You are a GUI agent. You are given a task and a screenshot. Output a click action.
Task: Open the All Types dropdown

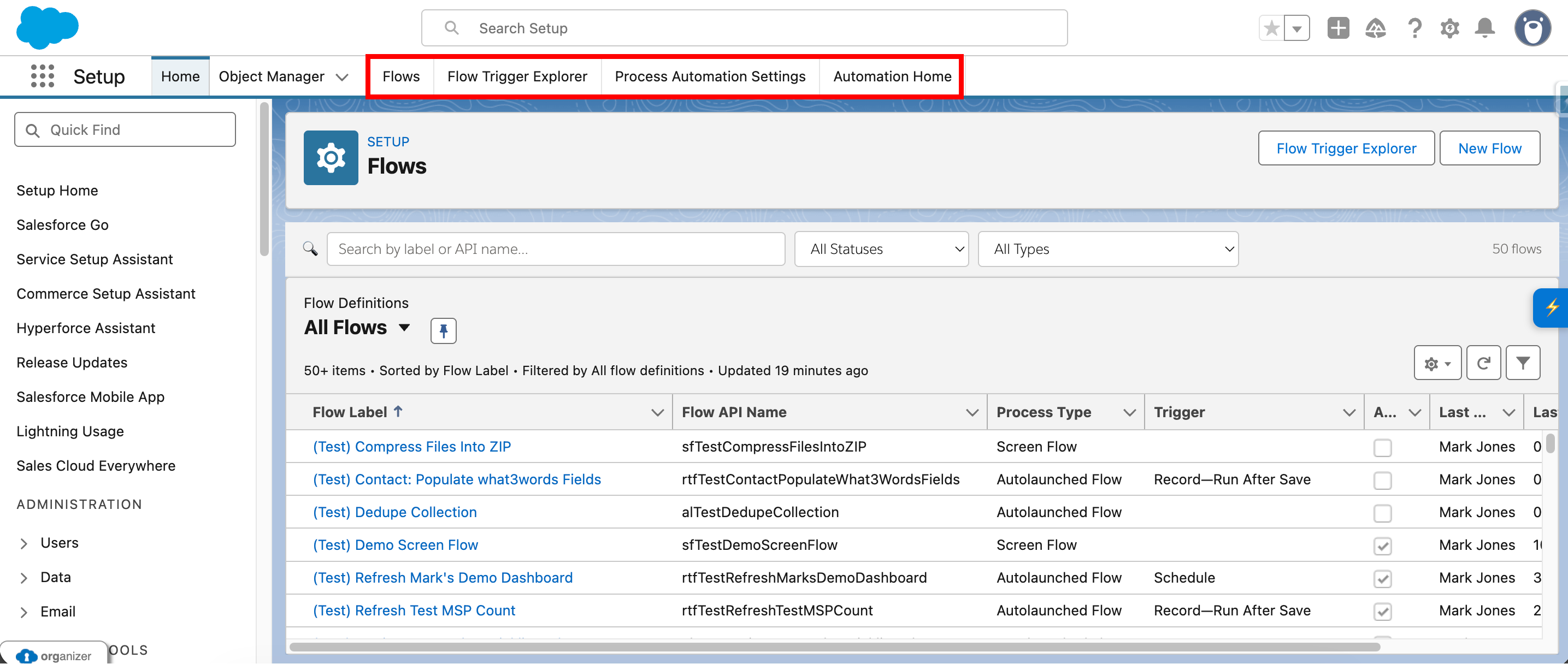1107,249
